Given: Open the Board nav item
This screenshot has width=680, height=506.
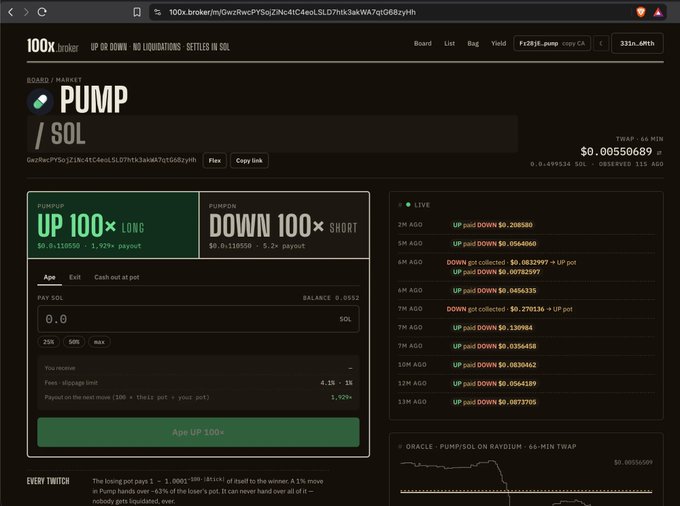Looking at the screenshot, I should point(422,43).
